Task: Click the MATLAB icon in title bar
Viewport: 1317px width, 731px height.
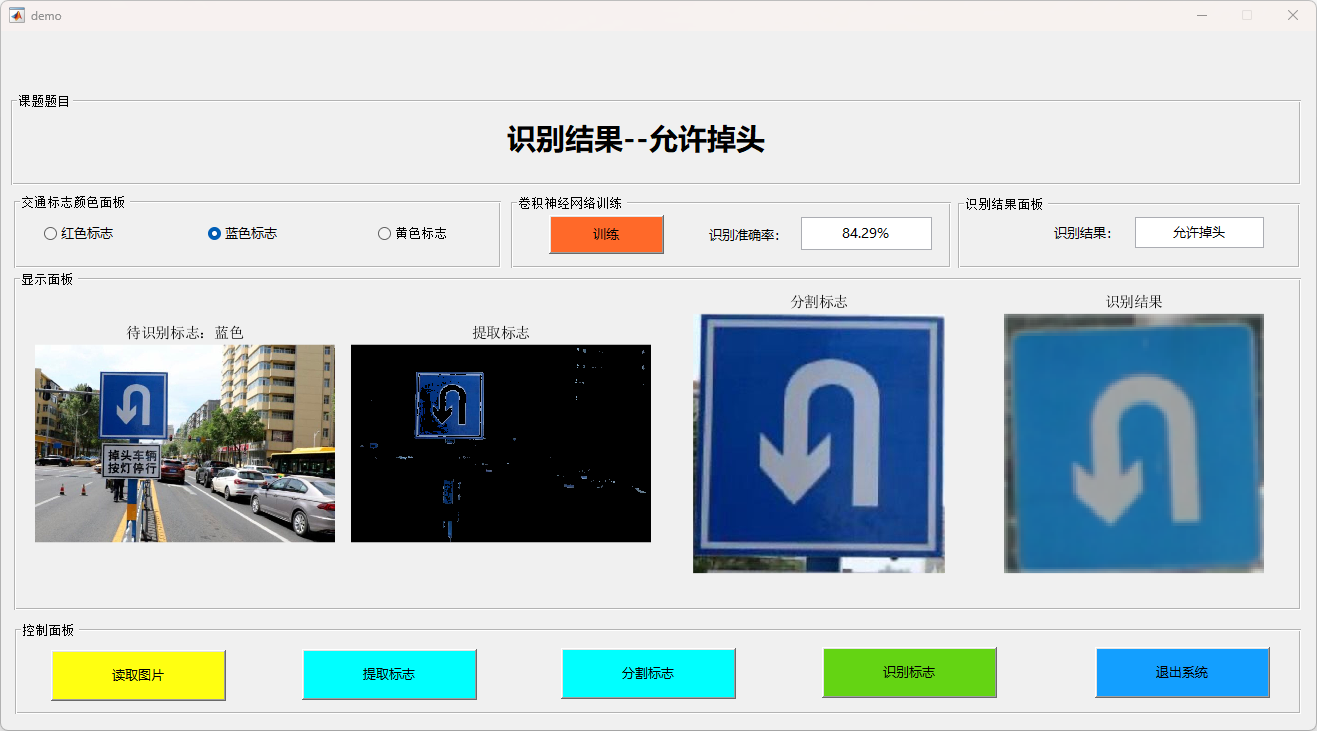Action: tap(16, 15)
